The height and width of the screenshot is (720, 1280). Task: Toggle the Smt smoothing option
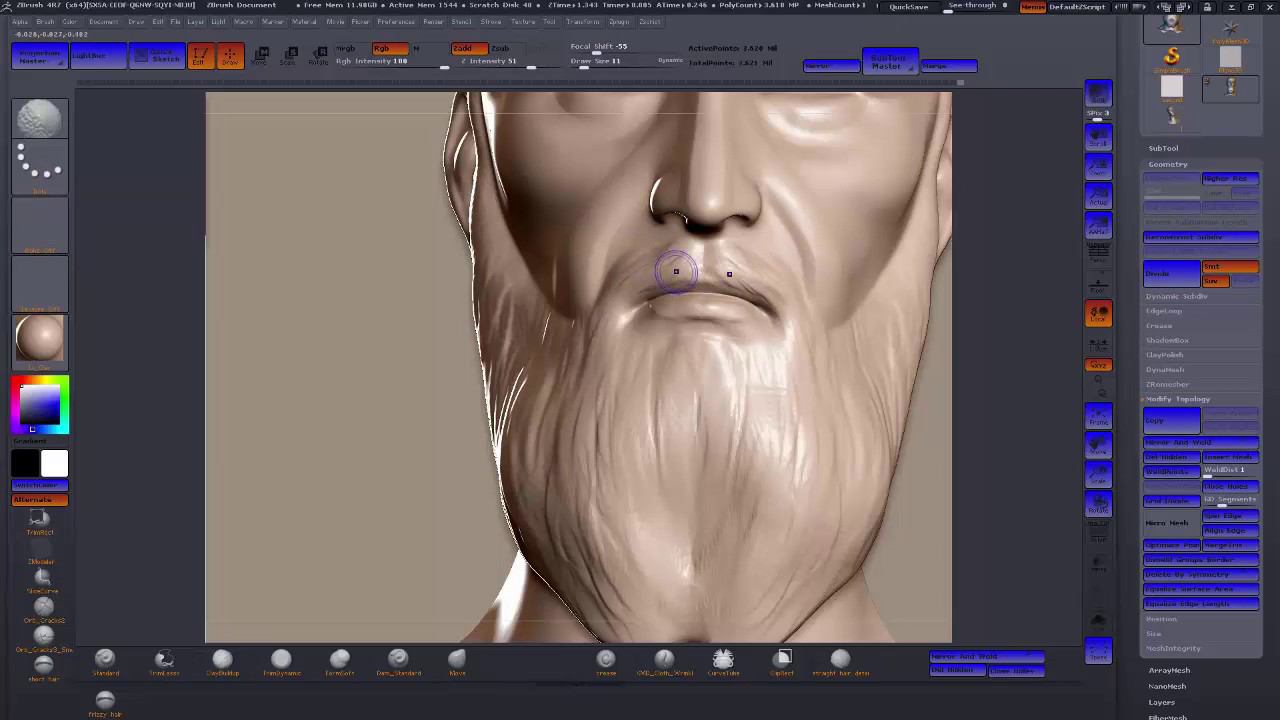click(1229, 266)
